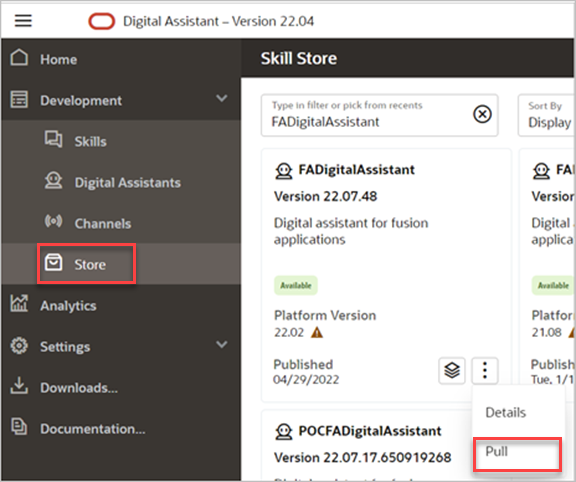576x482 pixels.
Task: Click 'Digital assistant for fusion applications' description
Action: [351, 231]
